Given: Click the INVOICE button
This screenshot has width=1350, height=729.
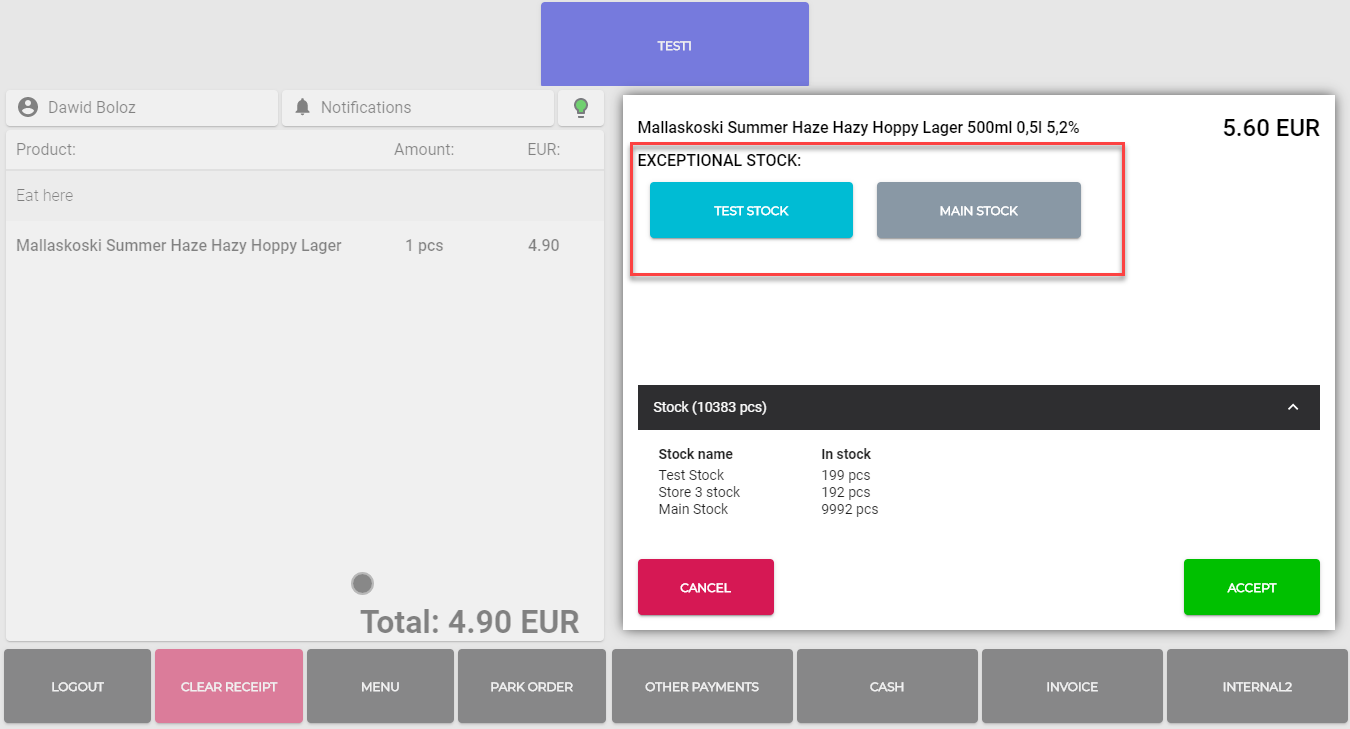Looking at the screenshot, I should (1071, 686).
